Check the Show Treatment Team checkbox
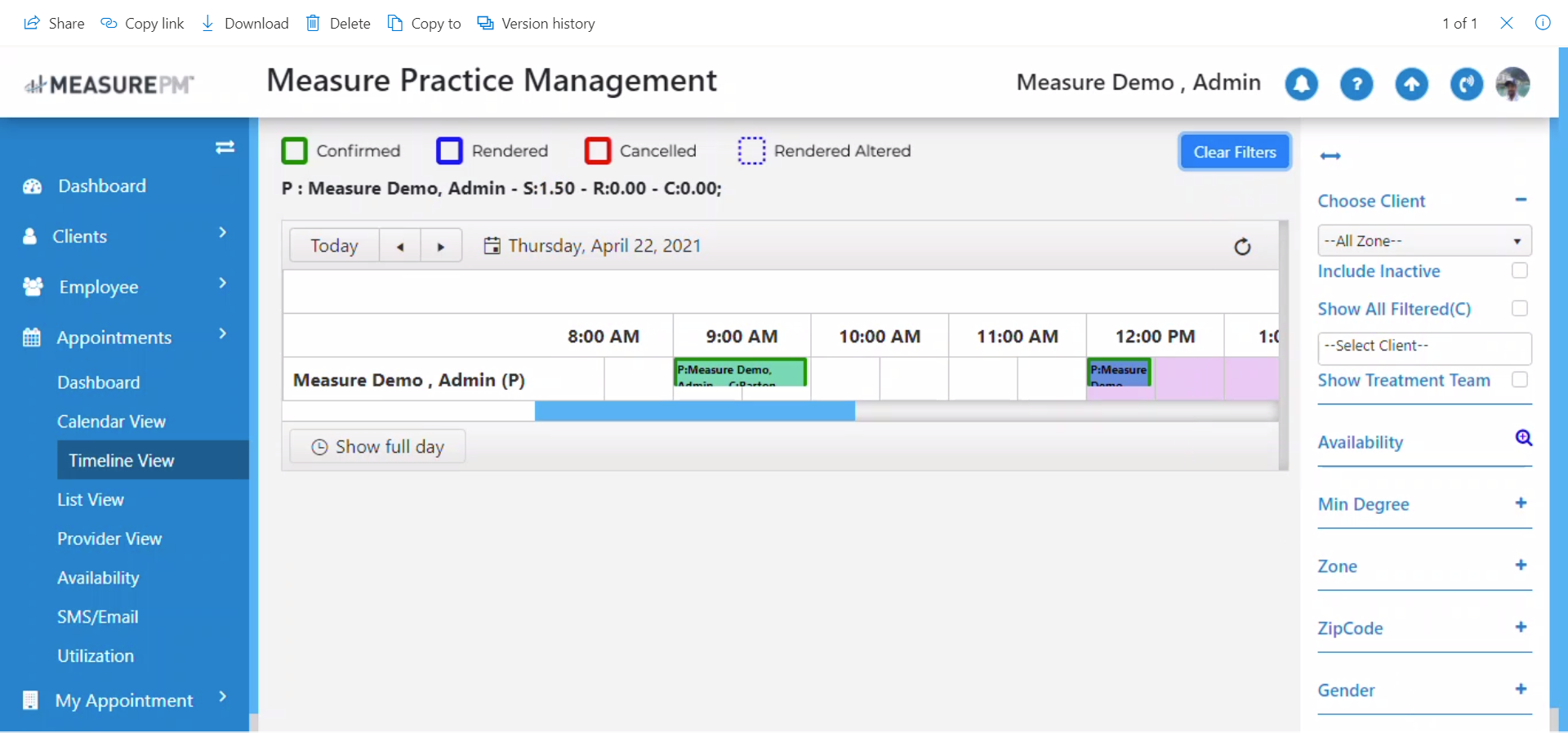Screen dimensions: 1568x733 tap(1520, 379)
